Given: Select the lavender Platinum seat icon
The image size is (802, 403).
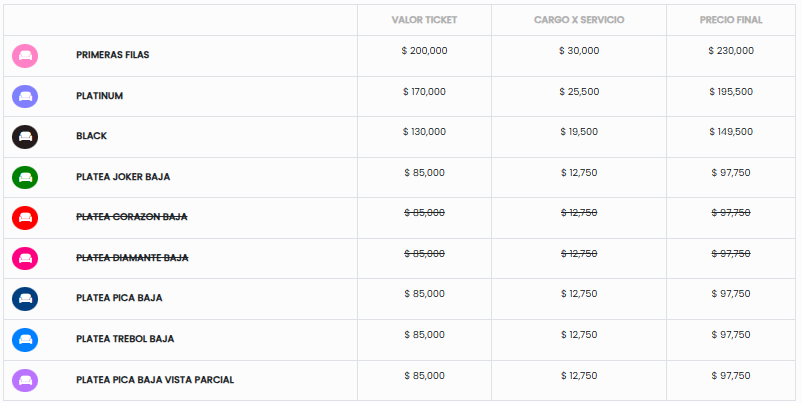Looking at the screenshot, I should point(25,96).
